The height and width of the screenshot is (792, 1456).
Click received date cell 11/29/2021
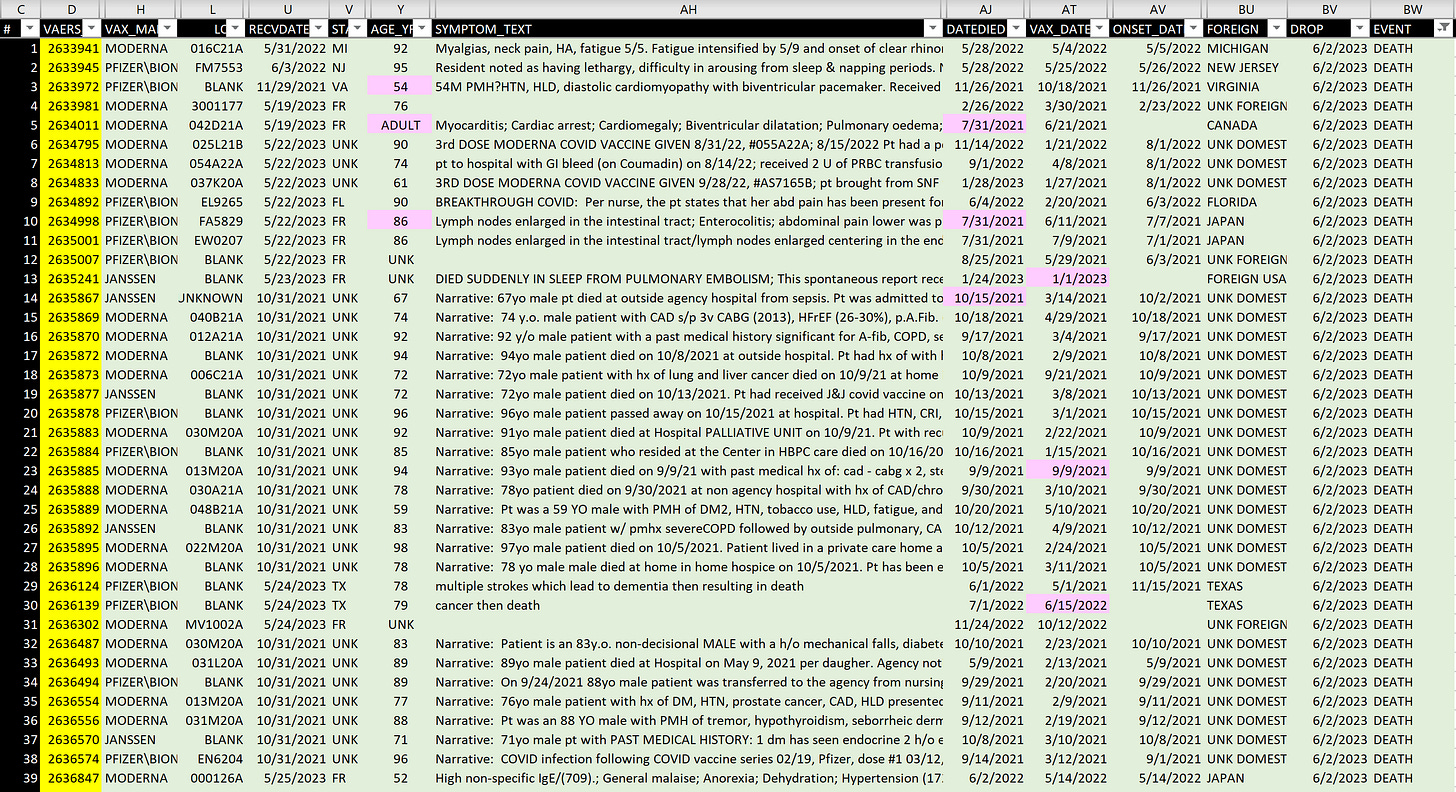coord(287,87)
